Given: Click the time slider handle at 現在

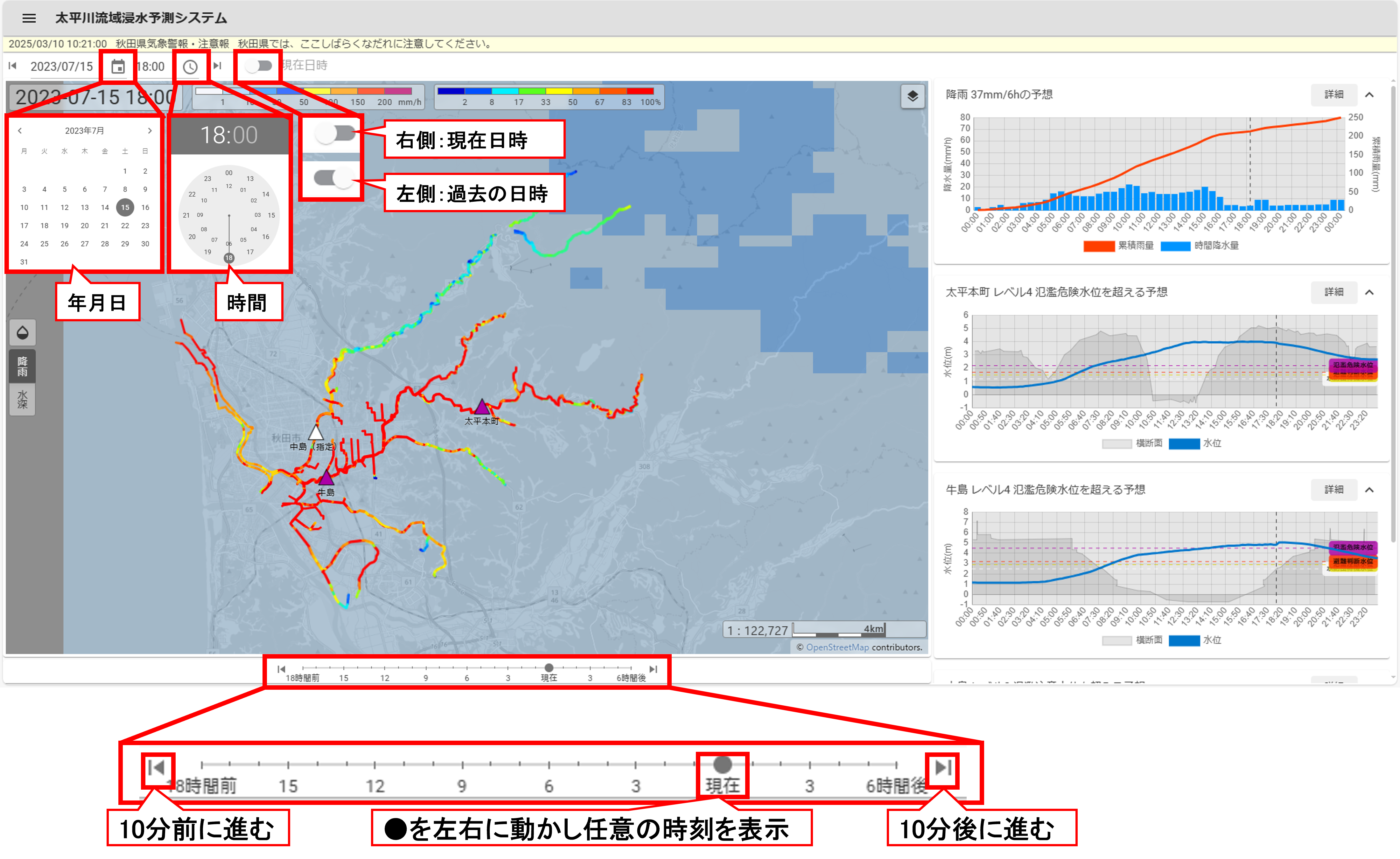Looking at the screenshot, I should coord(548,668).
